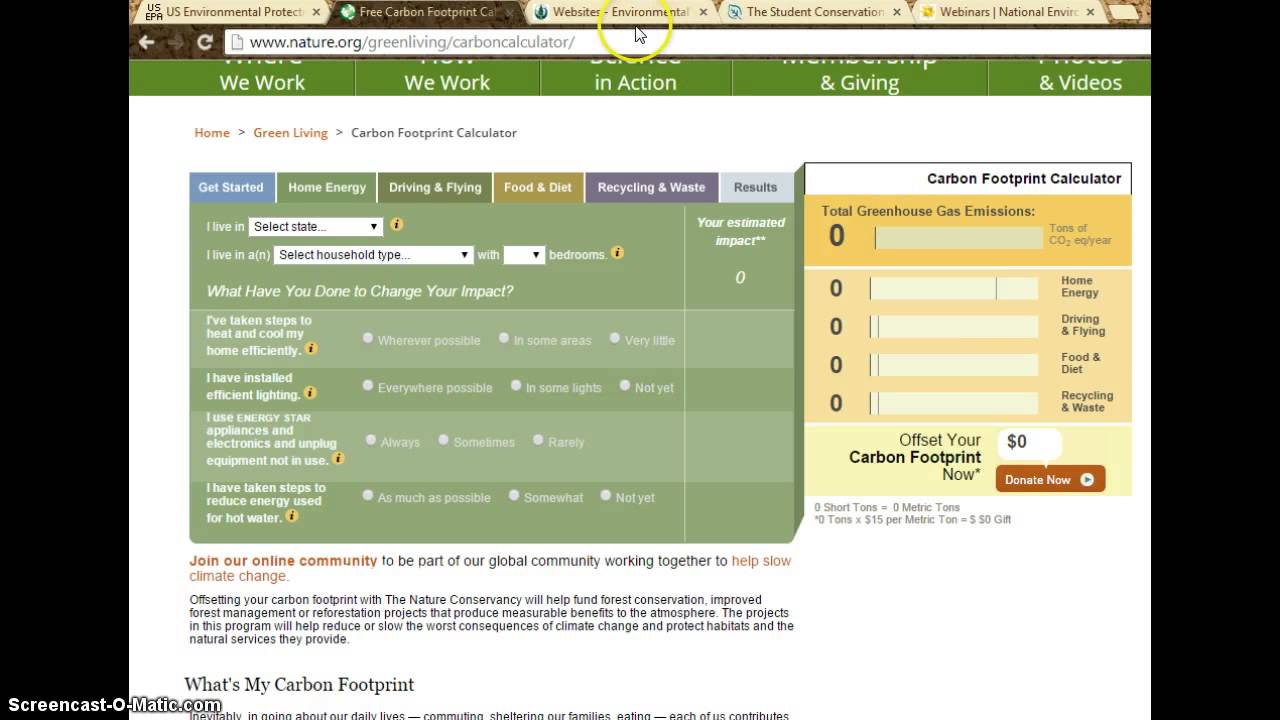Select 'Very little' for heating and cooling
The height and width of the screenshot is (720, 1280).
(615, 338)
